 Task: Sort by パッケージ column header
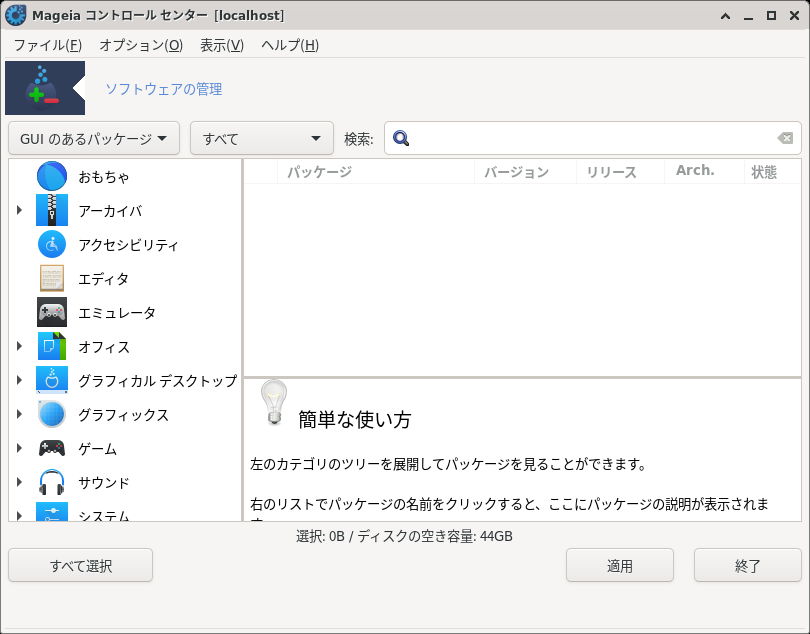376,172
